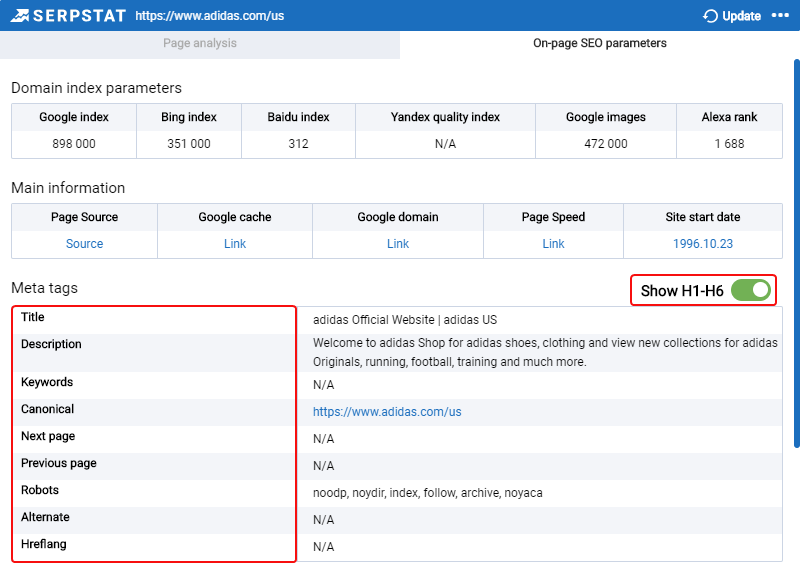Click the Update button label
Screen dimensions: 800x572
point(741,16)
